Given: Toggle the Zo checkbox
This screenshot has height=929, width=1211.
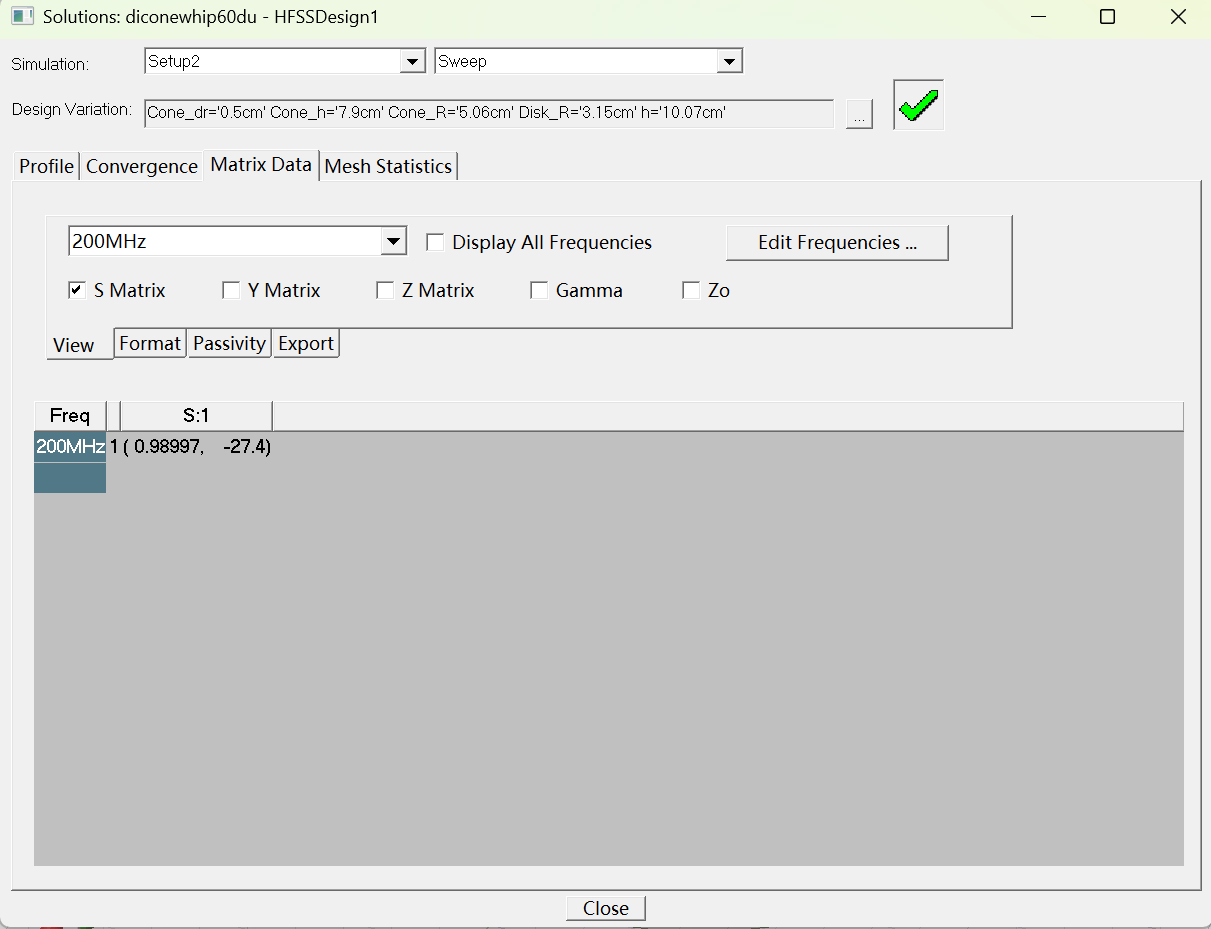Looking at the screenshot, I should point(691,290).
